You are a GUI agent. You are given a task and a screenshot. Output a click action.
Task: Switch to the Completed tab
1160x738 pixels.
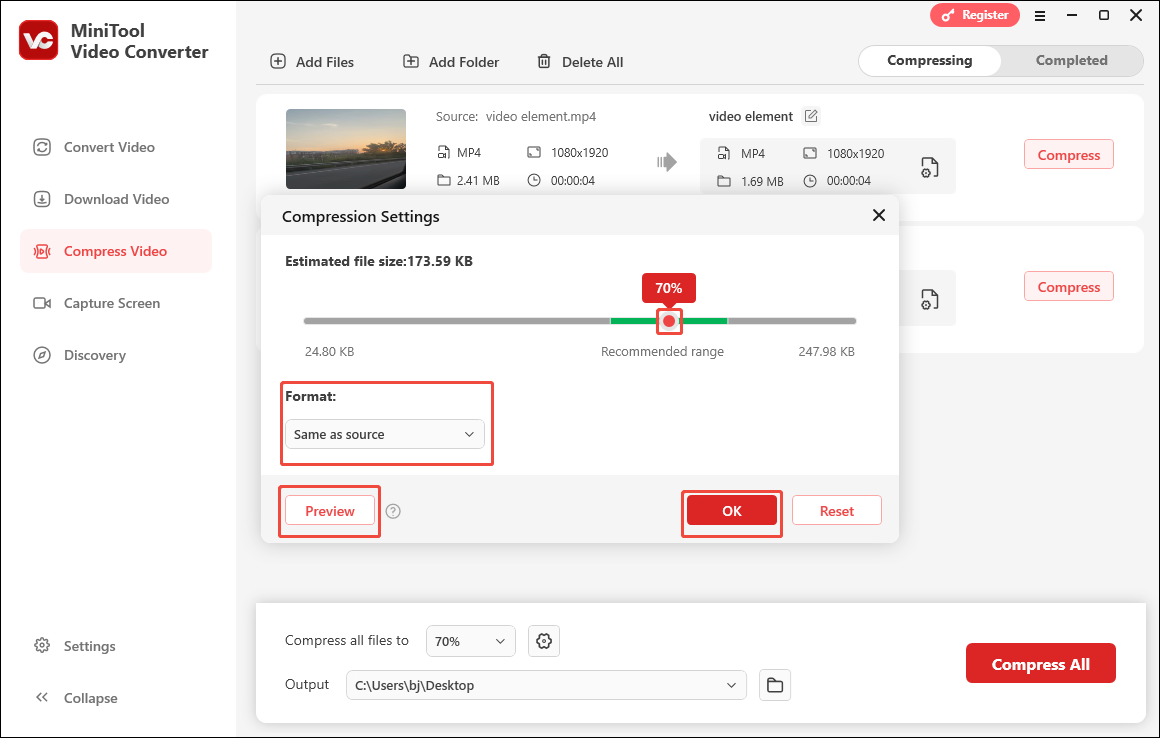1071,61
